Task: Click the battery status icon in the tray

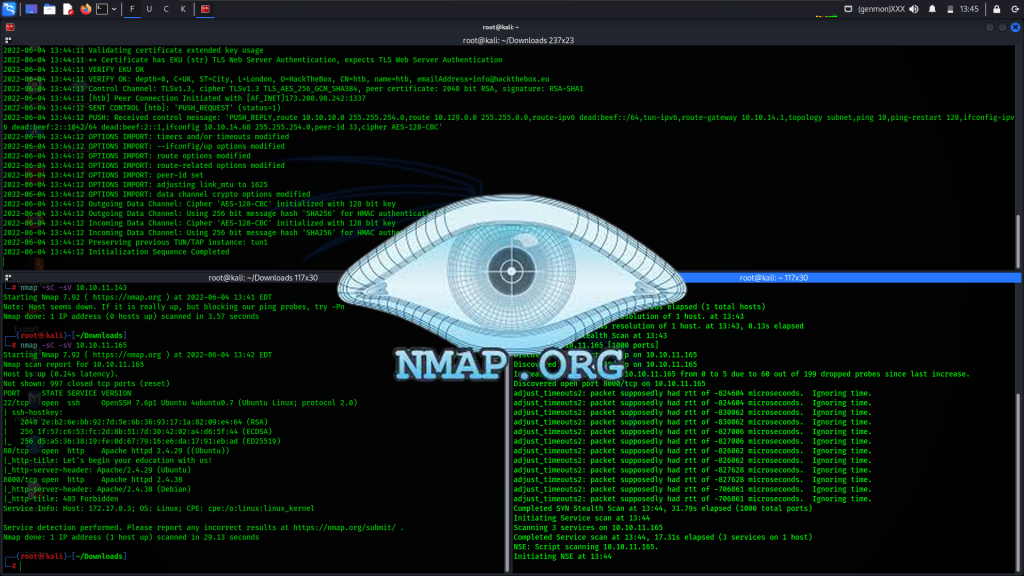Action: pyautogui.click(x=951, y=8)
